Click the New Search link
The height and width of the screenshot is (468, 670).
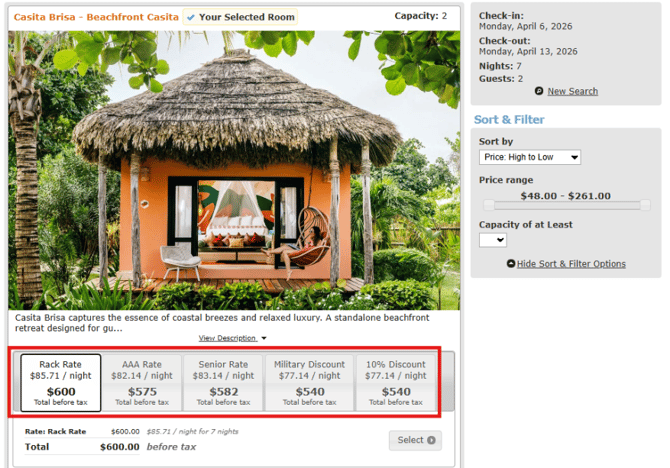(572, 91)
